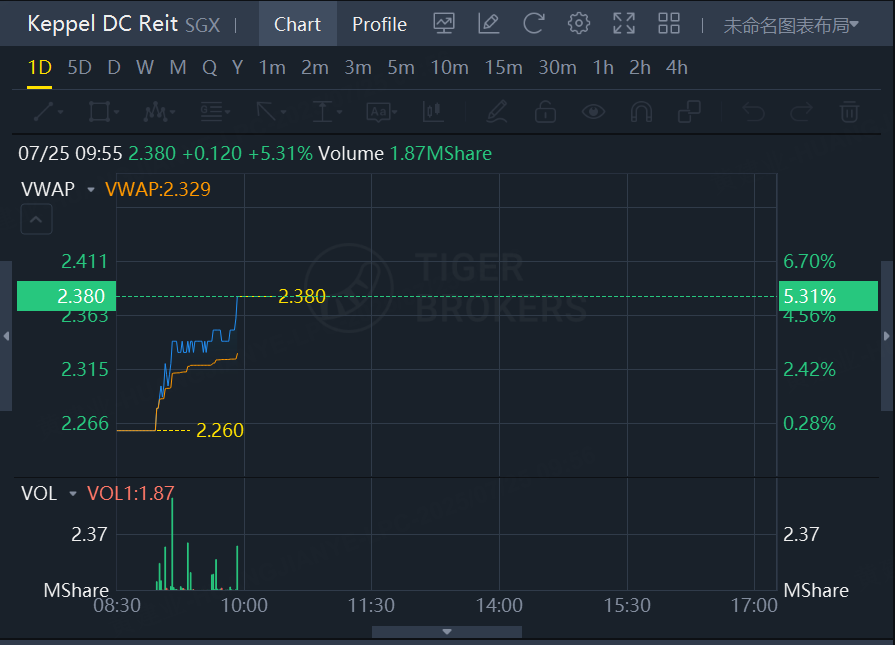Viewport: 895px width, 645px height.
Task: Pick the price range measure tool
Action: (x=322, y=112)
